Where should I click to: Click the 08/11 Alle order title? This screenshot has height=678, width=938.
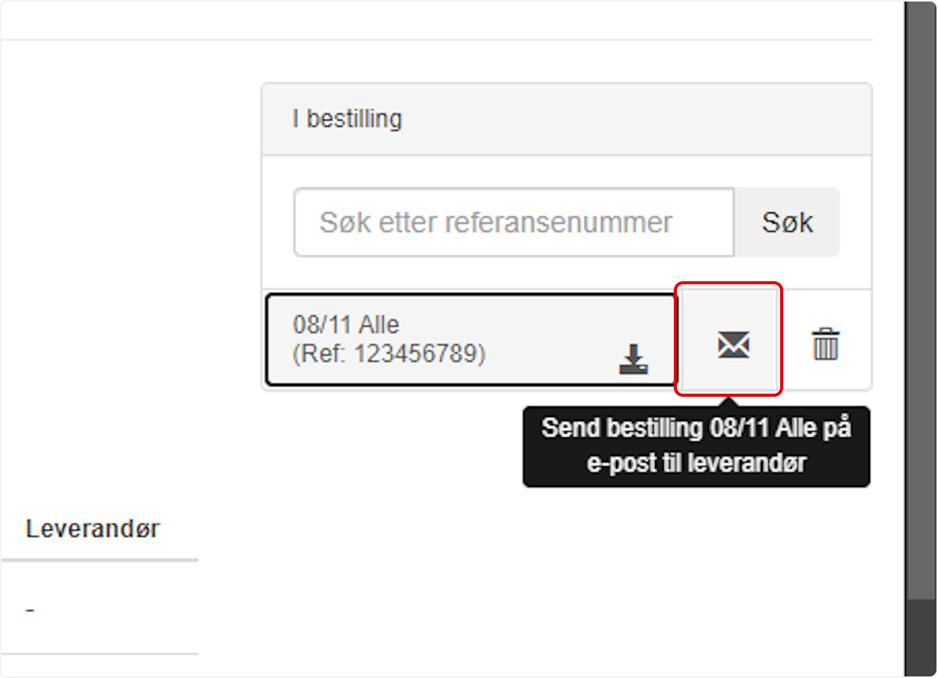click(x=346, y=325)
